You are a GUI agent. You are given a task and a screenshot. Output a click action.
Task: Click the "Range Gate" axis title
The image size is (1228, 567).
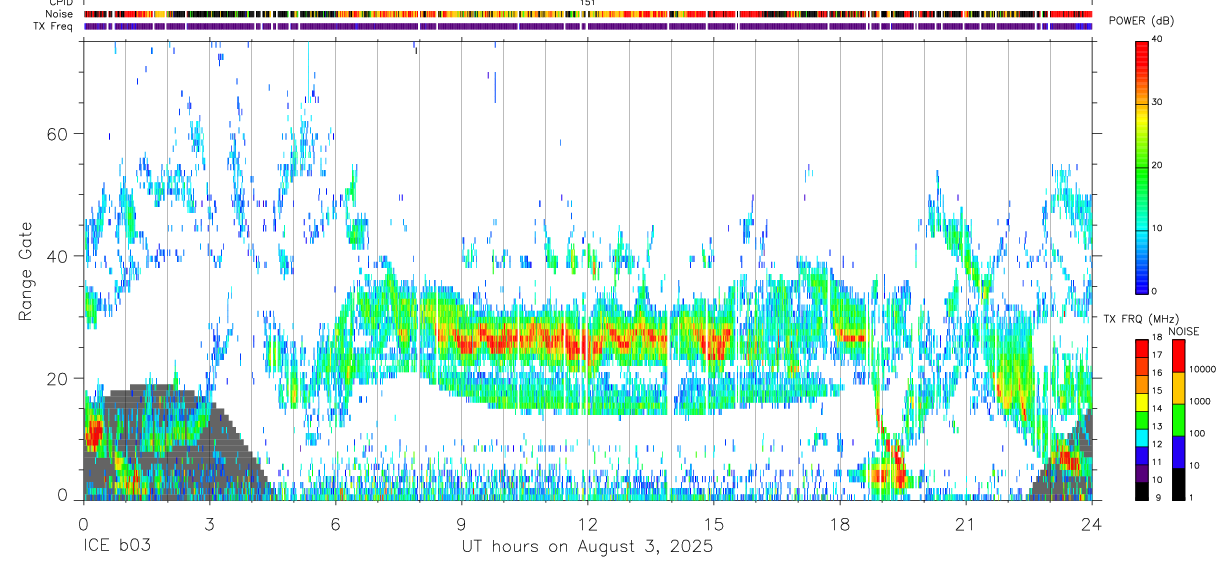pos(27,272)
